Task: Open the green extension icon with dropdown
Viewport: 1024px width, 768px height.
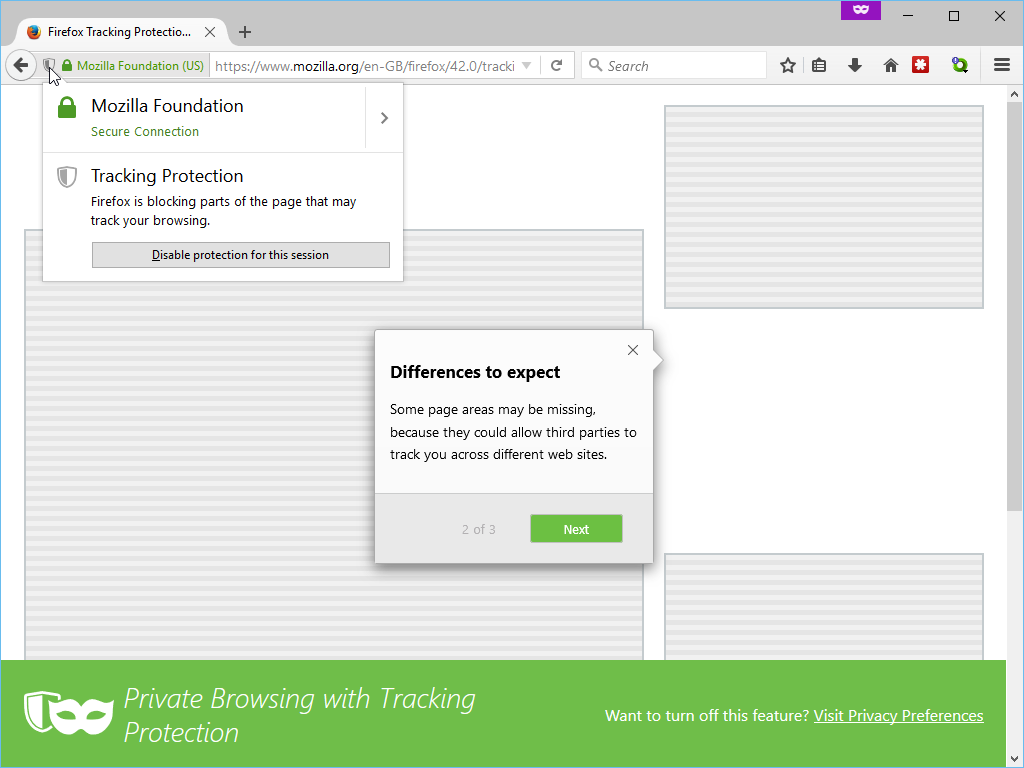Action: pos(960,66)
